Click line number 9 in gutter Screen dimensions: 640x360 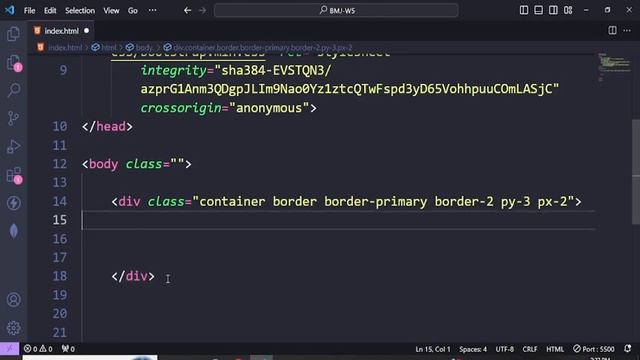pyautogui.click(x=63, y=71)
